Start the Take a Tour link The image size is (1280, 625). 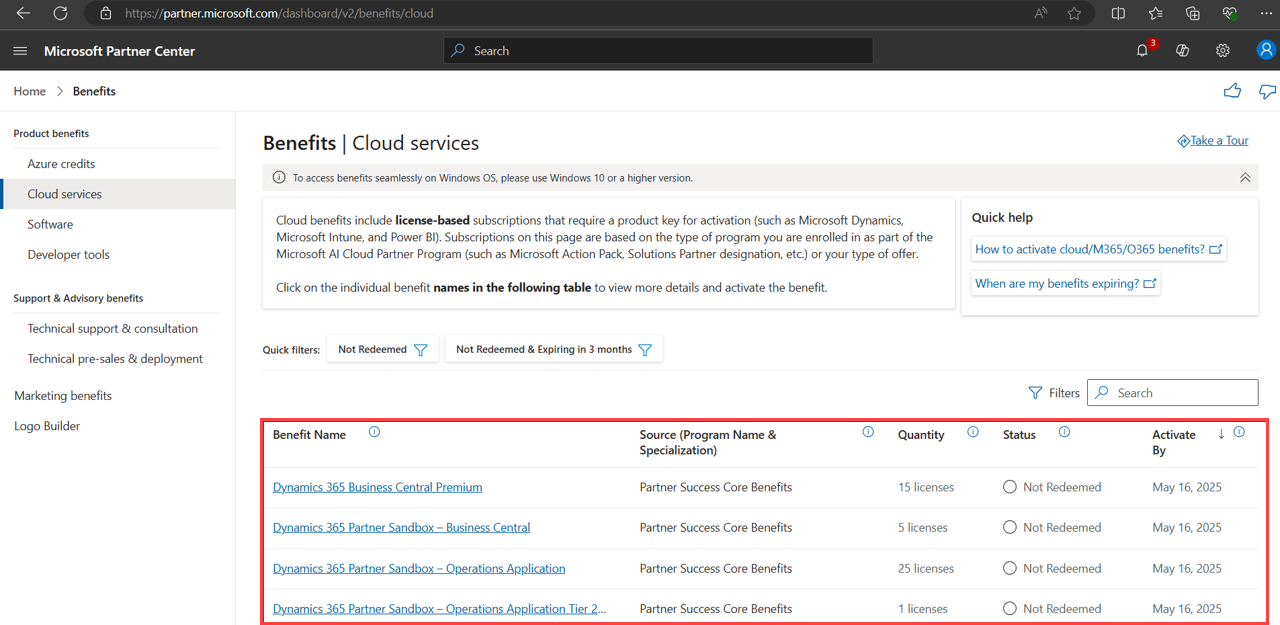coord(1213,141)
